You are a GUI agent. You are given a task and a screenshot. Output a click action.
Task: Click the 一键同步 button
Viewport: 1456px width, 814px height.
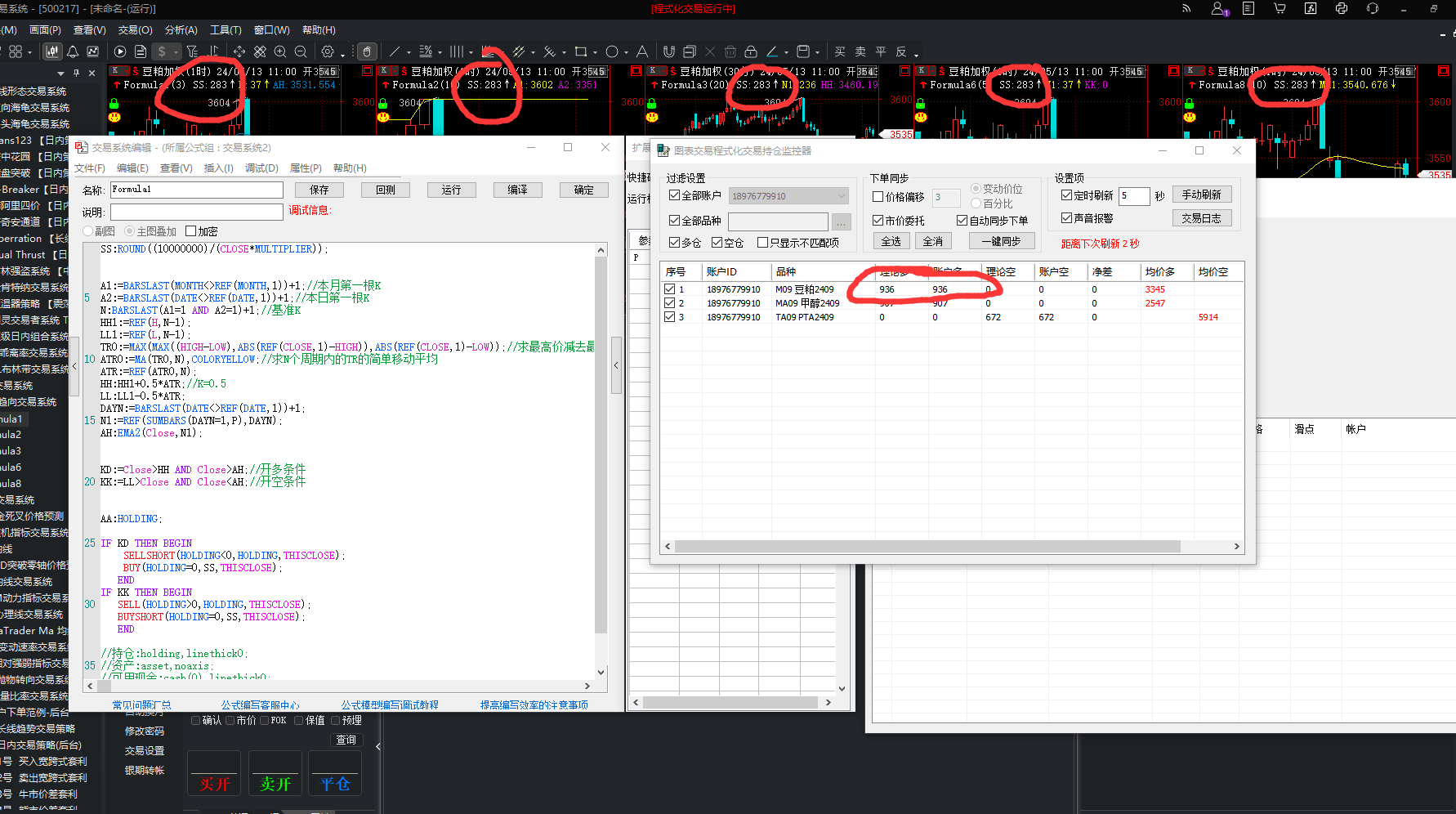pyautogui.click(x=1001, y=241)
